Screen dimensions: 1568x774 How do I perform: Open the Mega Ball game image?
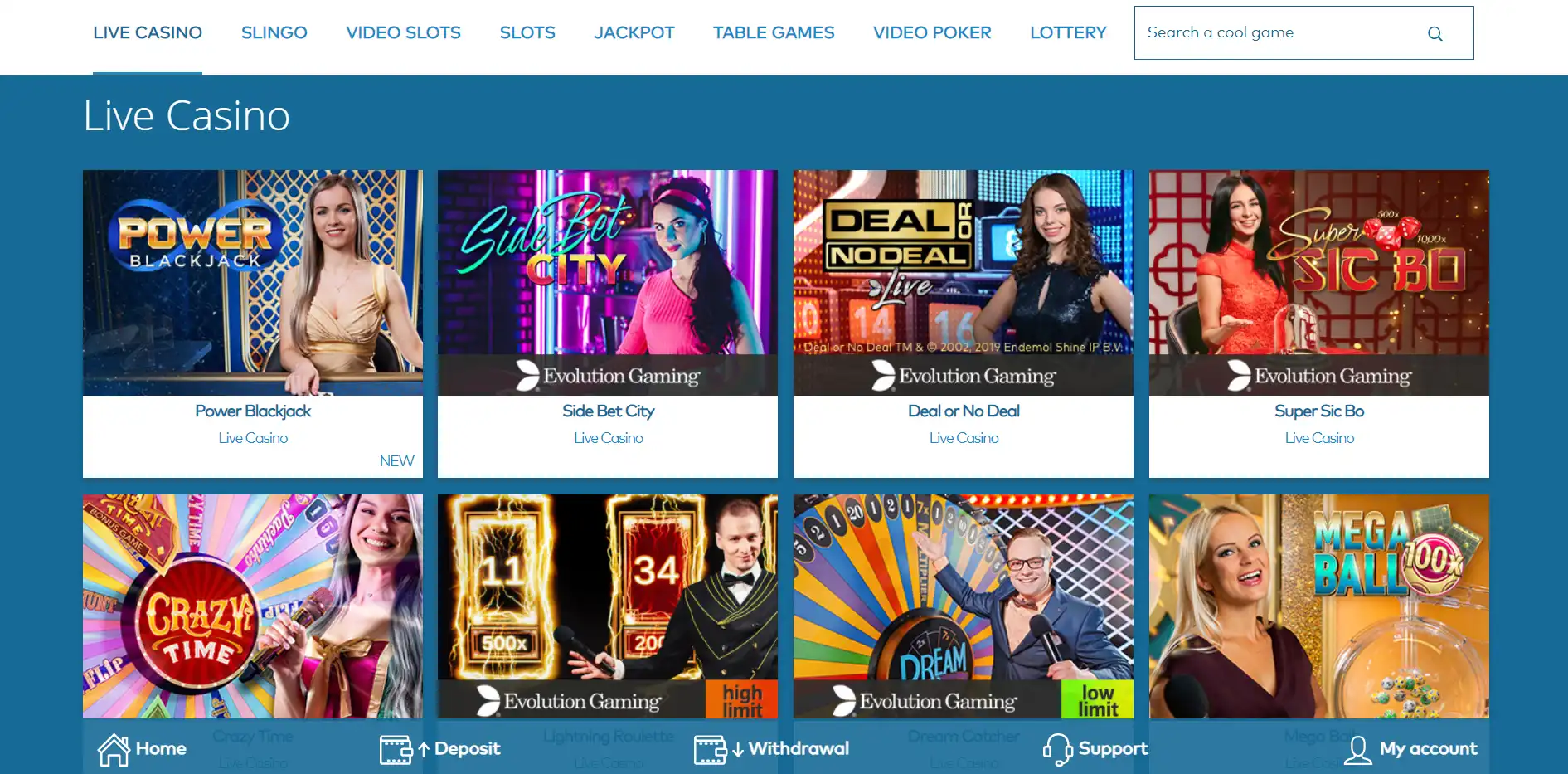tap(1319, 606)
